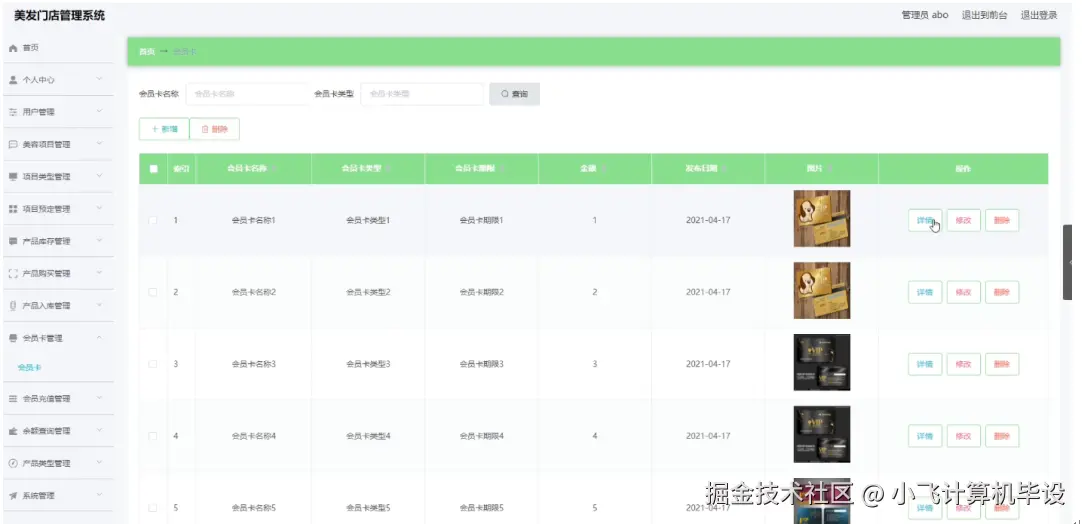Open 详情 for 会员卡名称3 row
Viewport: 1082px width, 524px height.
(925, 364)
